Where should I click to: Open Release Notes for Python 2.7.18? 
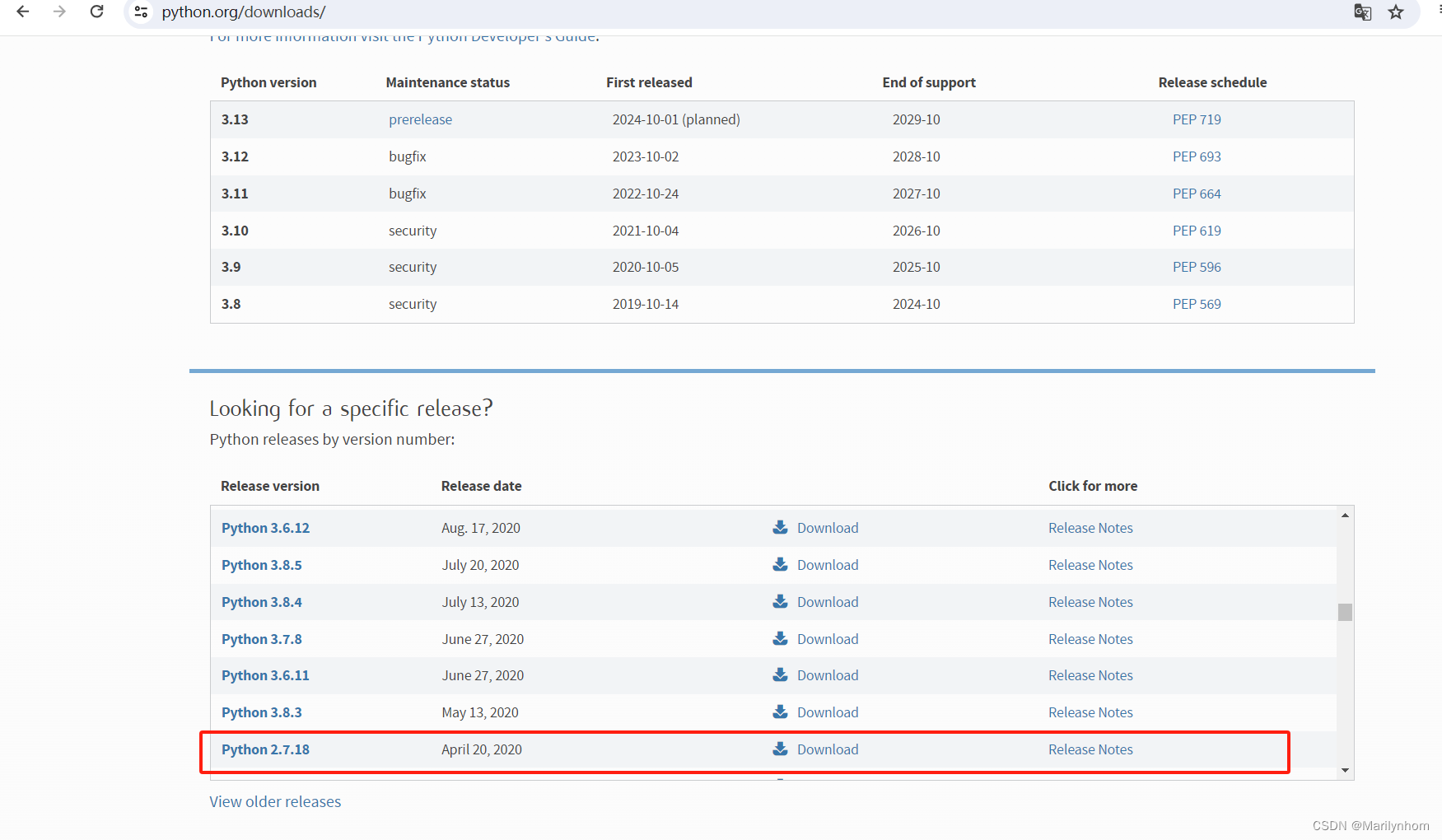[1090, 749]
